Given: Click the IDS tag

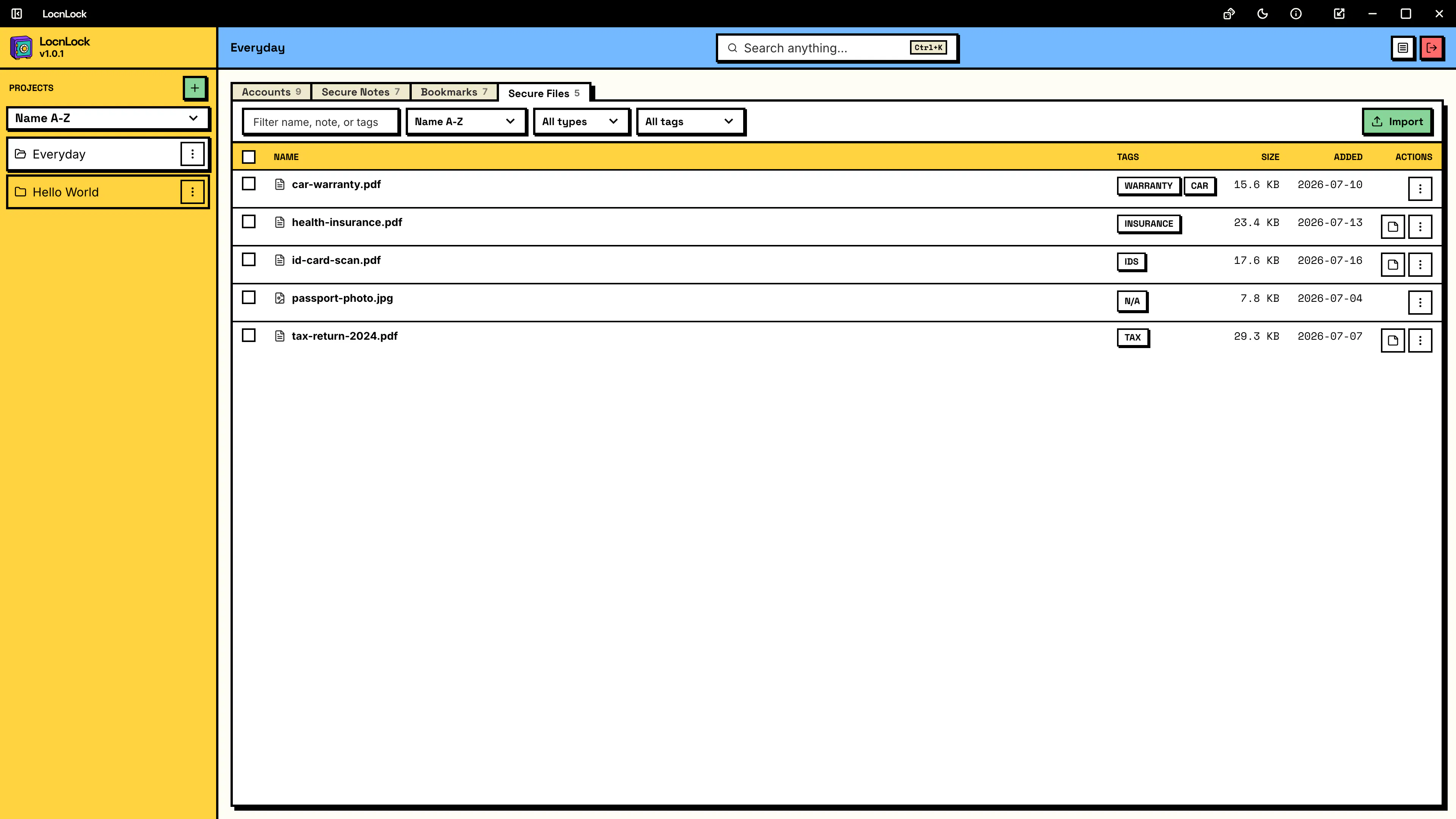Looking at the screenshot, I should coord(1131,261).
